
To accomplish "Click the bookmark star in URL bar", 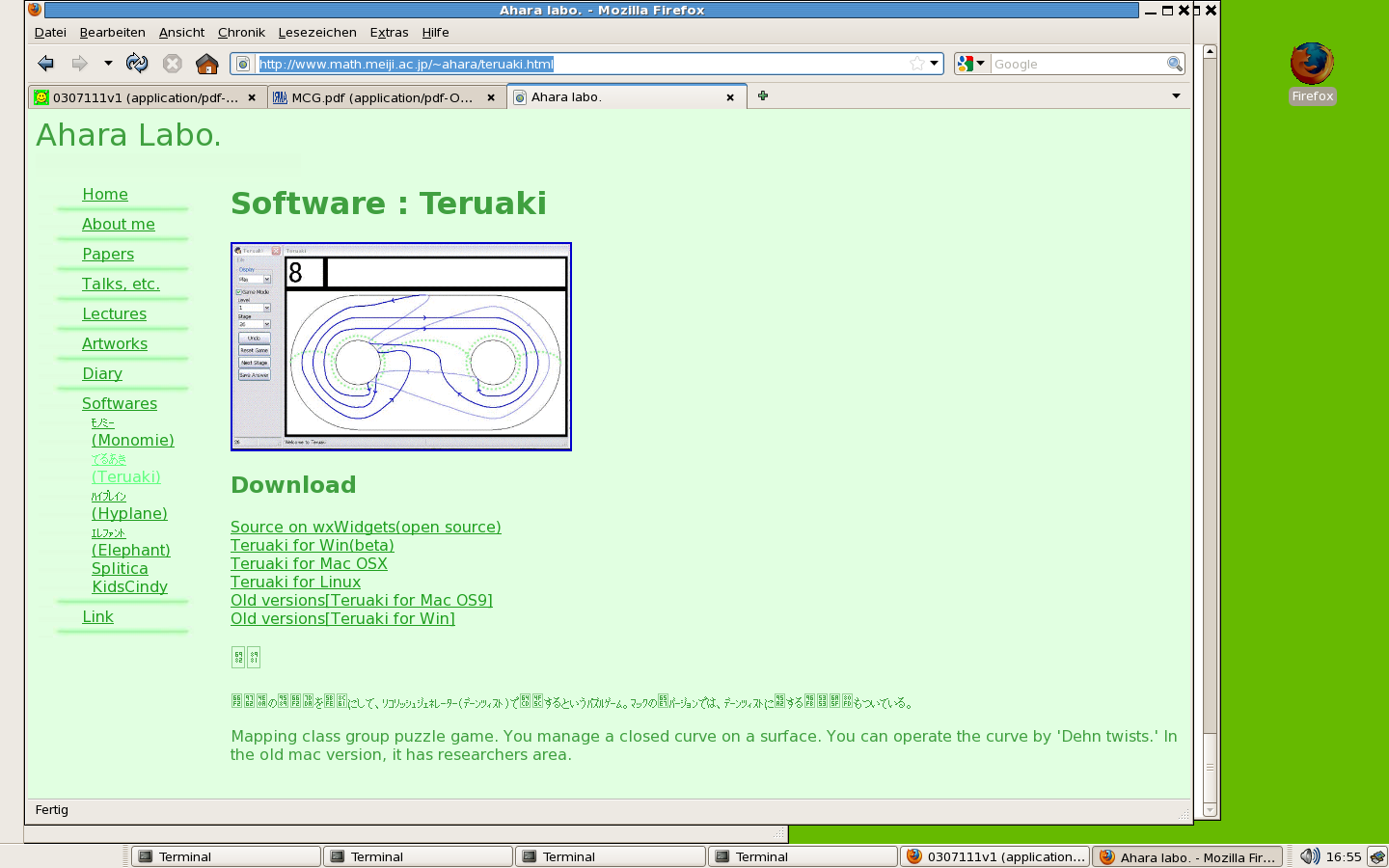I will coord(916,64).
